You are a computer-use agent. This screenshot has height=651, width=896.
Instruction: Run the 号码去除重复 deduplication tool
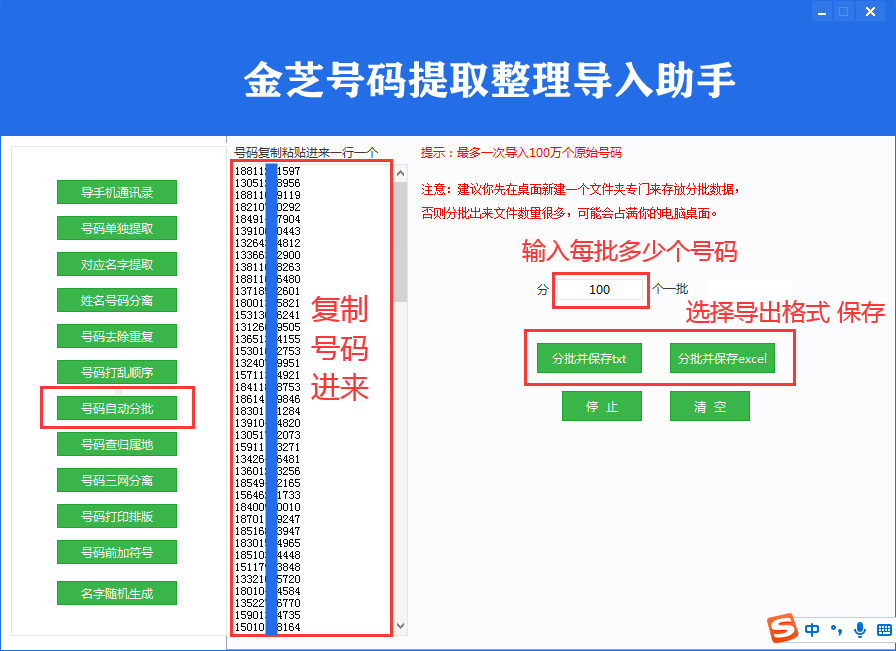pyautogui.click(x=117, y=336)
